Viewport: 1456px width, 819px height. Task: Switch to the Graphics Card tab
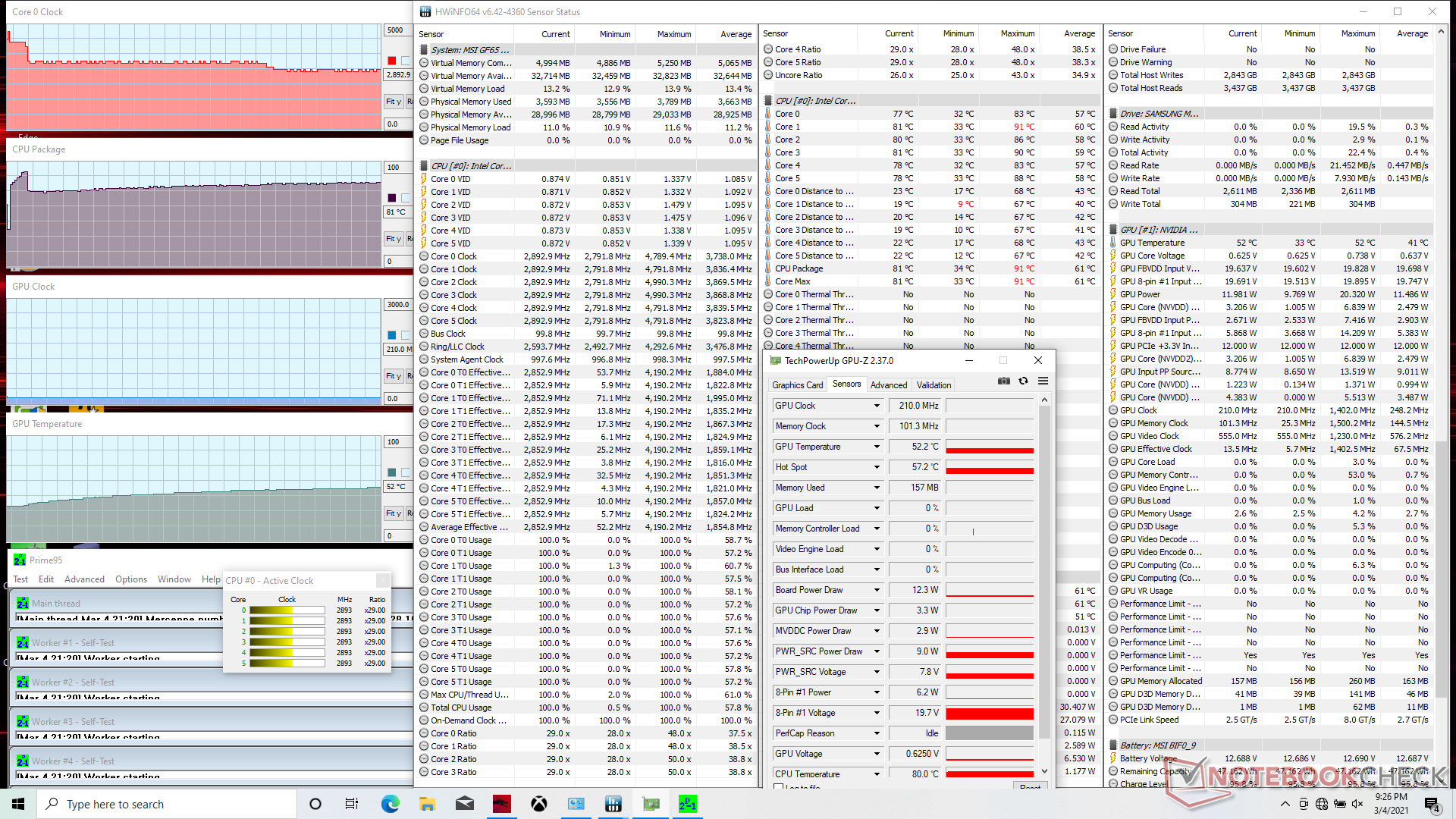[x=797, y=385]
